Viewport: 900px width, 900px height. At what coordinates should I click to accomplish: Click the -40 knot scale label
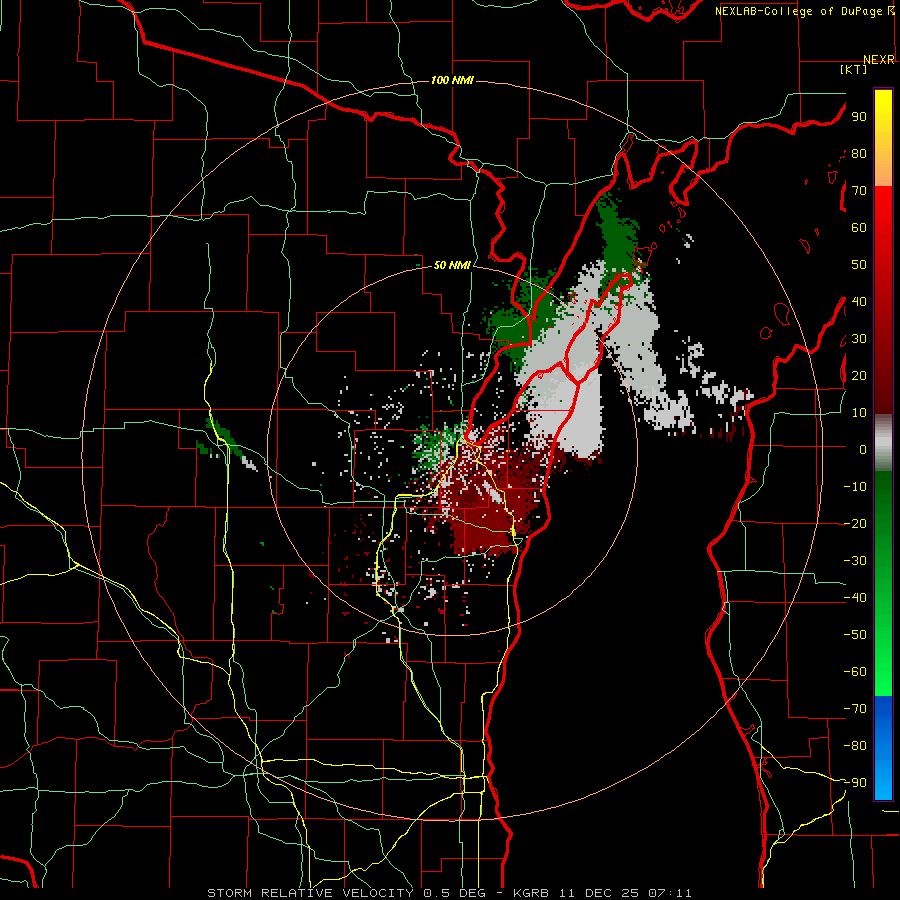click(x=855, y=598)
